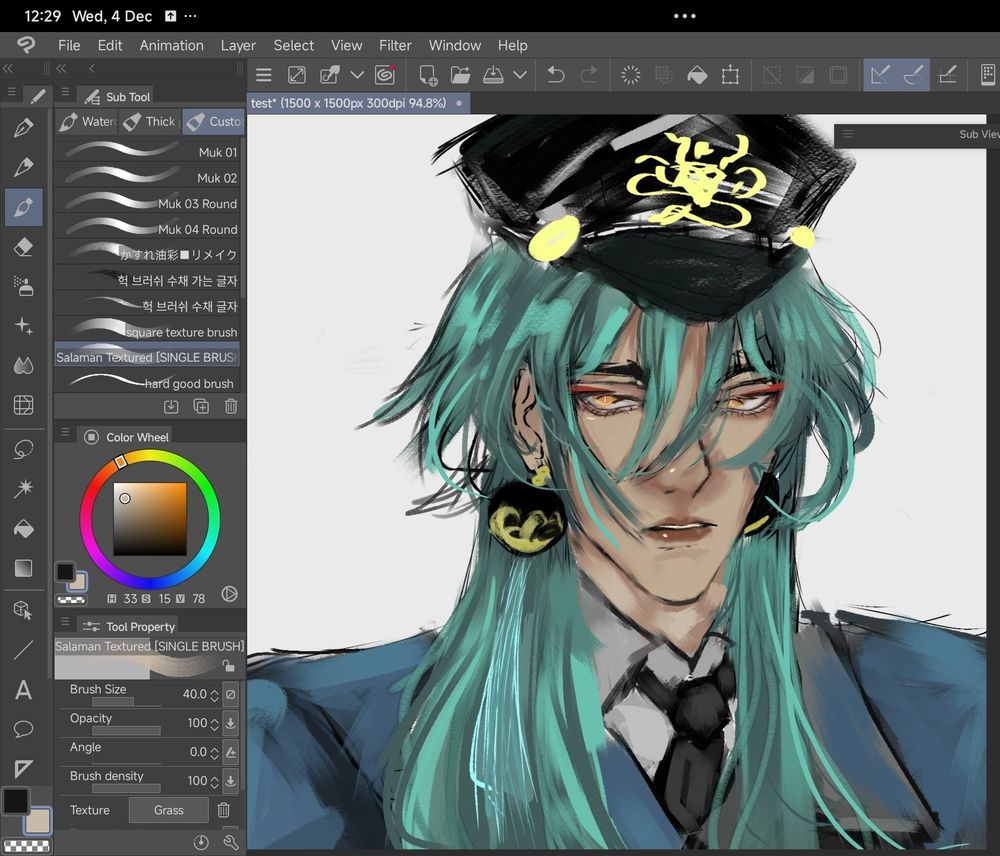Viewport: 1000px width, 856px height.
Task: Open the Tool Property palette menu
Action: point(65,621)
